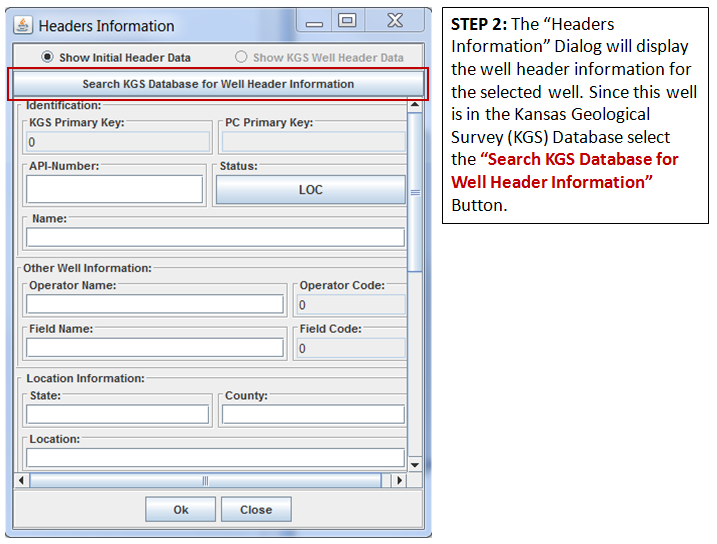Click the PC Primary Key field
This screenshot has height=544, width=717.
(x=314, y=142)
